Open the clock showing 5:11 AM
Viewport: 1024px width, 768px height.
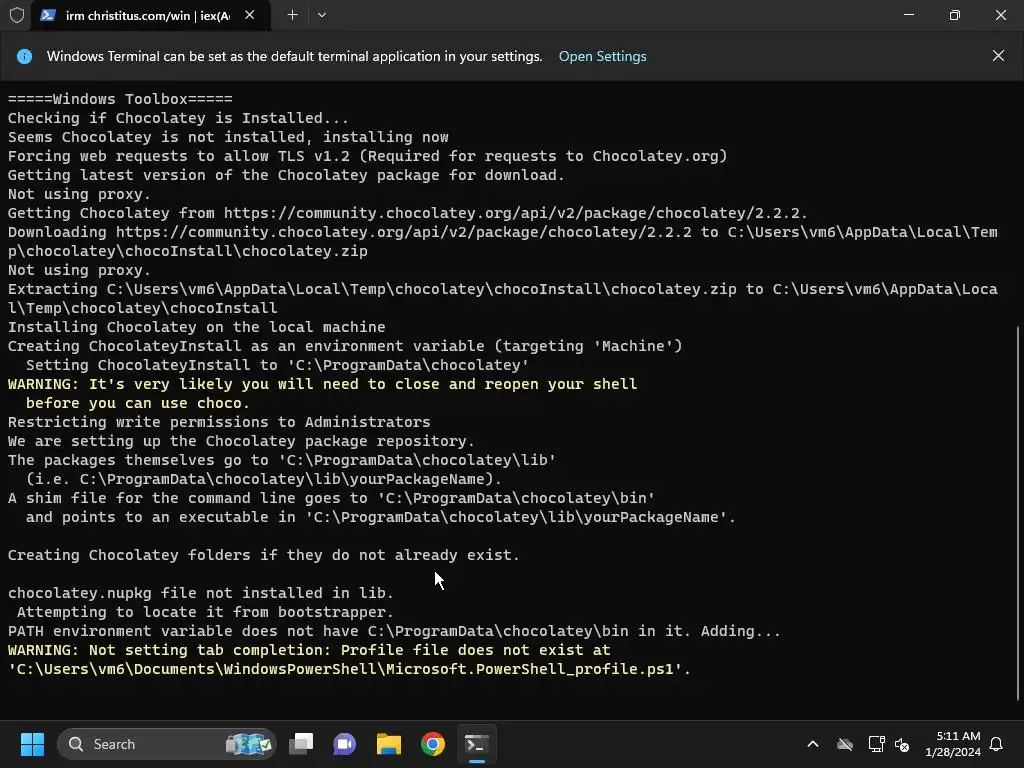(953, 744)
